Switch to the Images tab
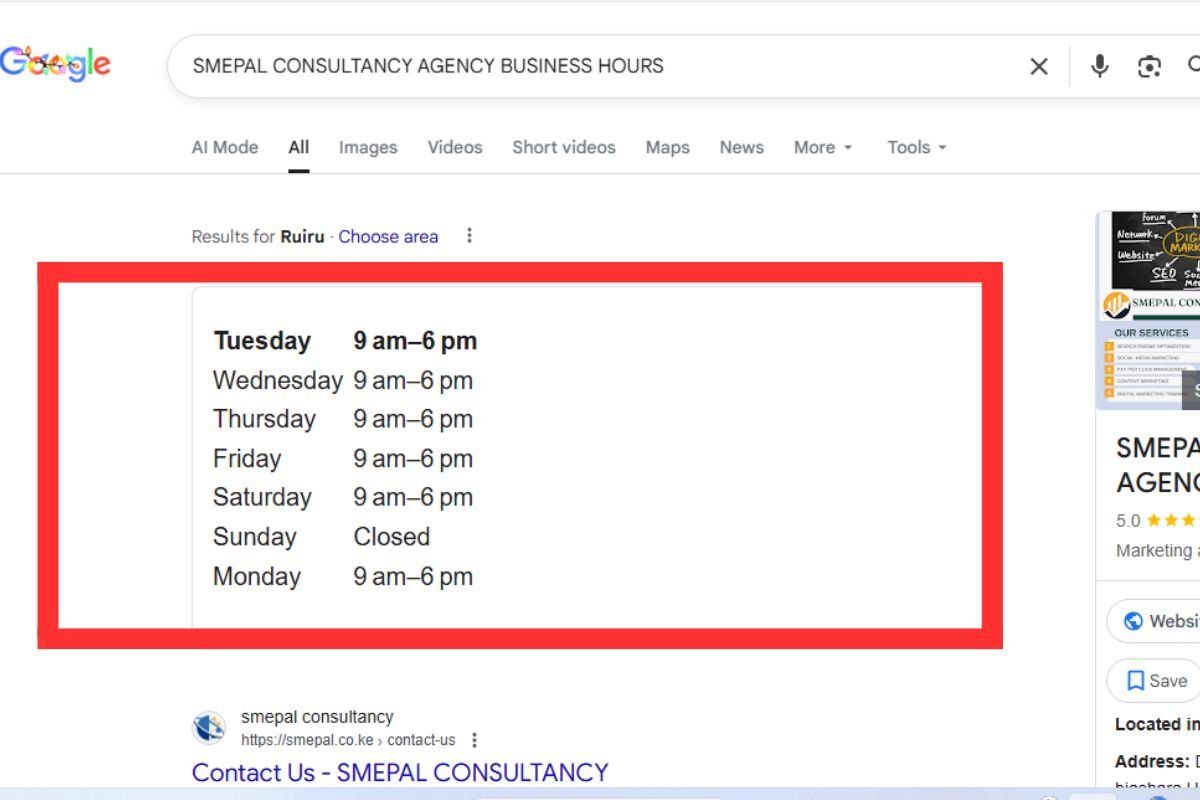1200x800 pixels. click(367, 147)
